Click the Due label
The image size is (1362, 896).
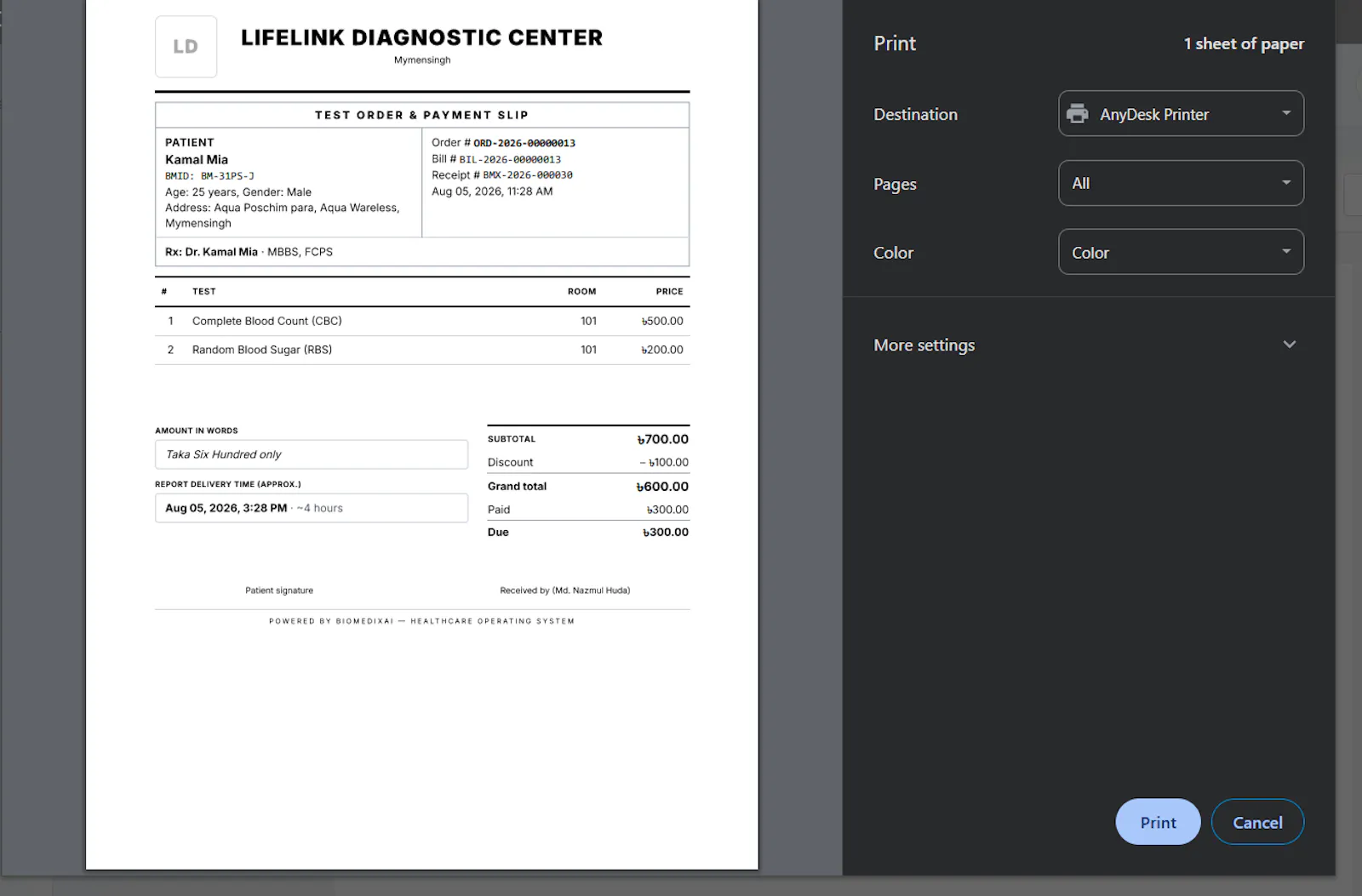(x=498, y=533)
